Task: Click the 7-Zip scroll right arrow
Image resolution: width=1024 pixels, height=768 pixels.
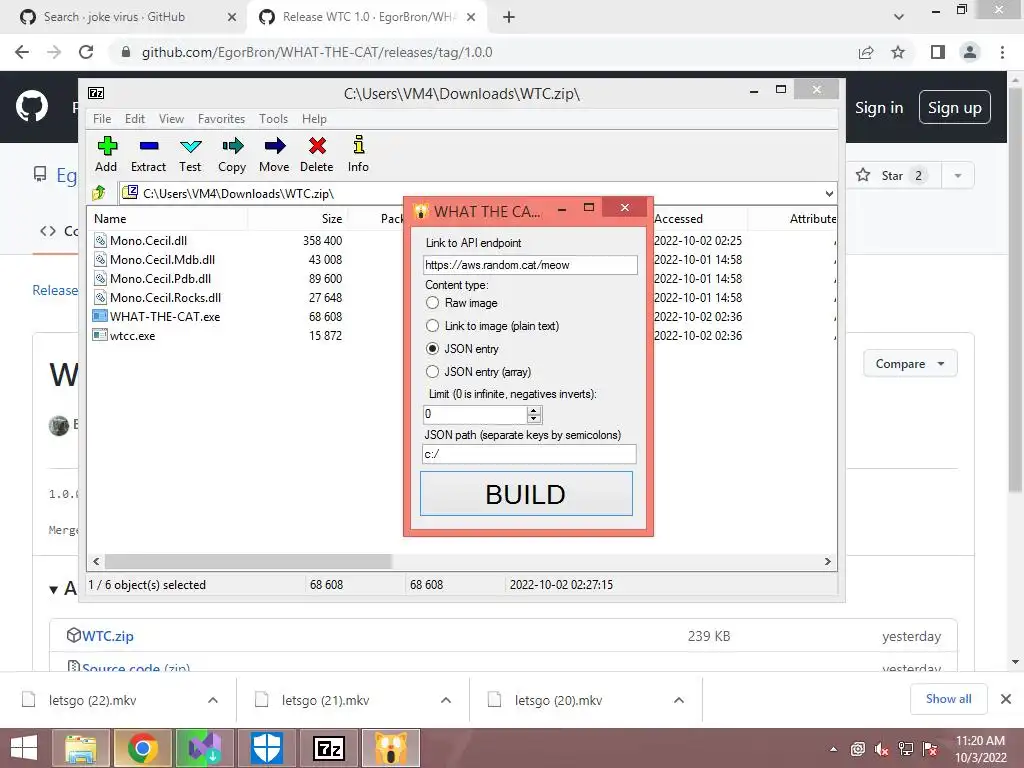Action: click(827, 562)
